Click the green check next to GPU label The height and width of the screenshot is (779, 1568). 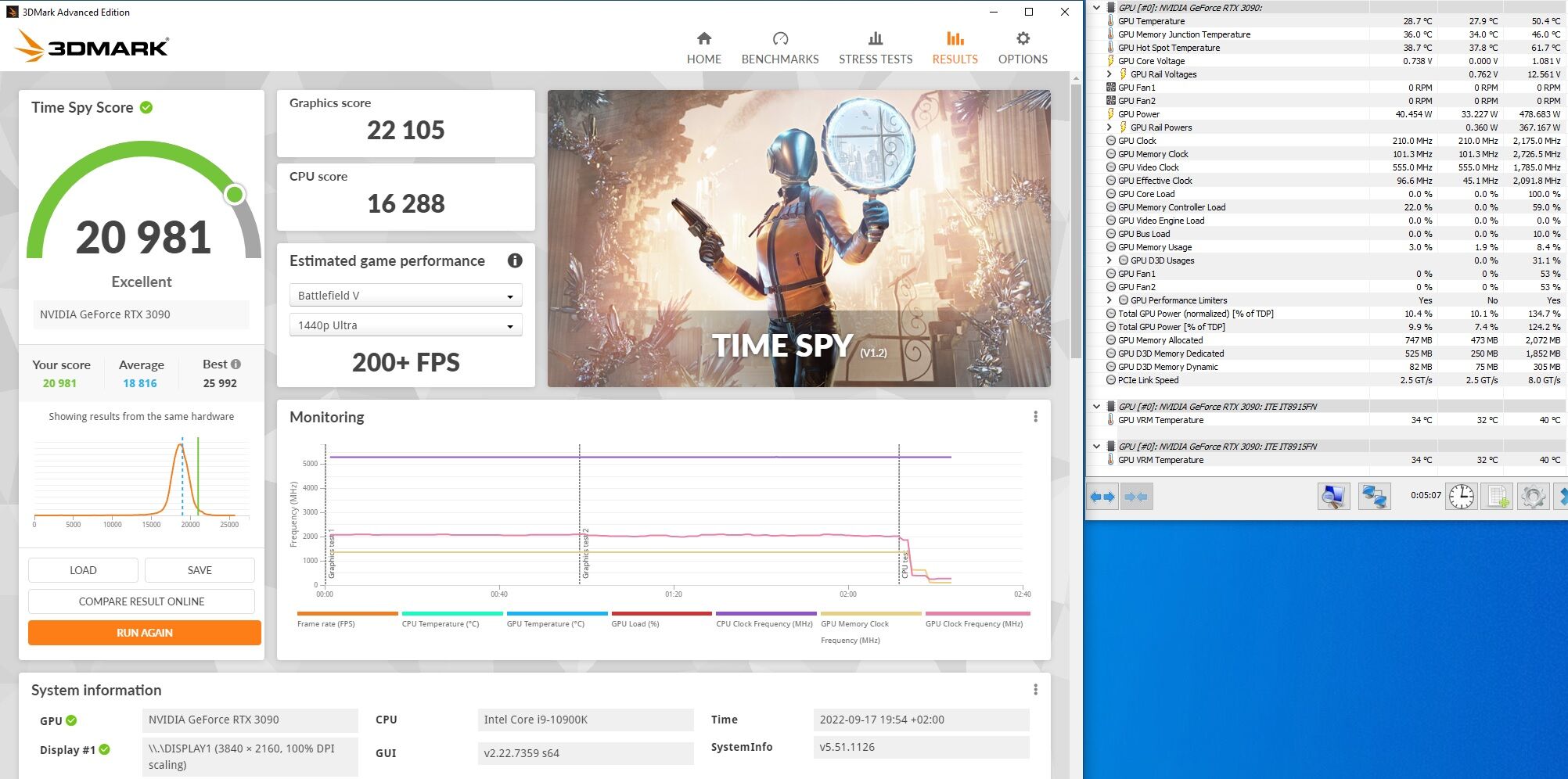[71, 720]
